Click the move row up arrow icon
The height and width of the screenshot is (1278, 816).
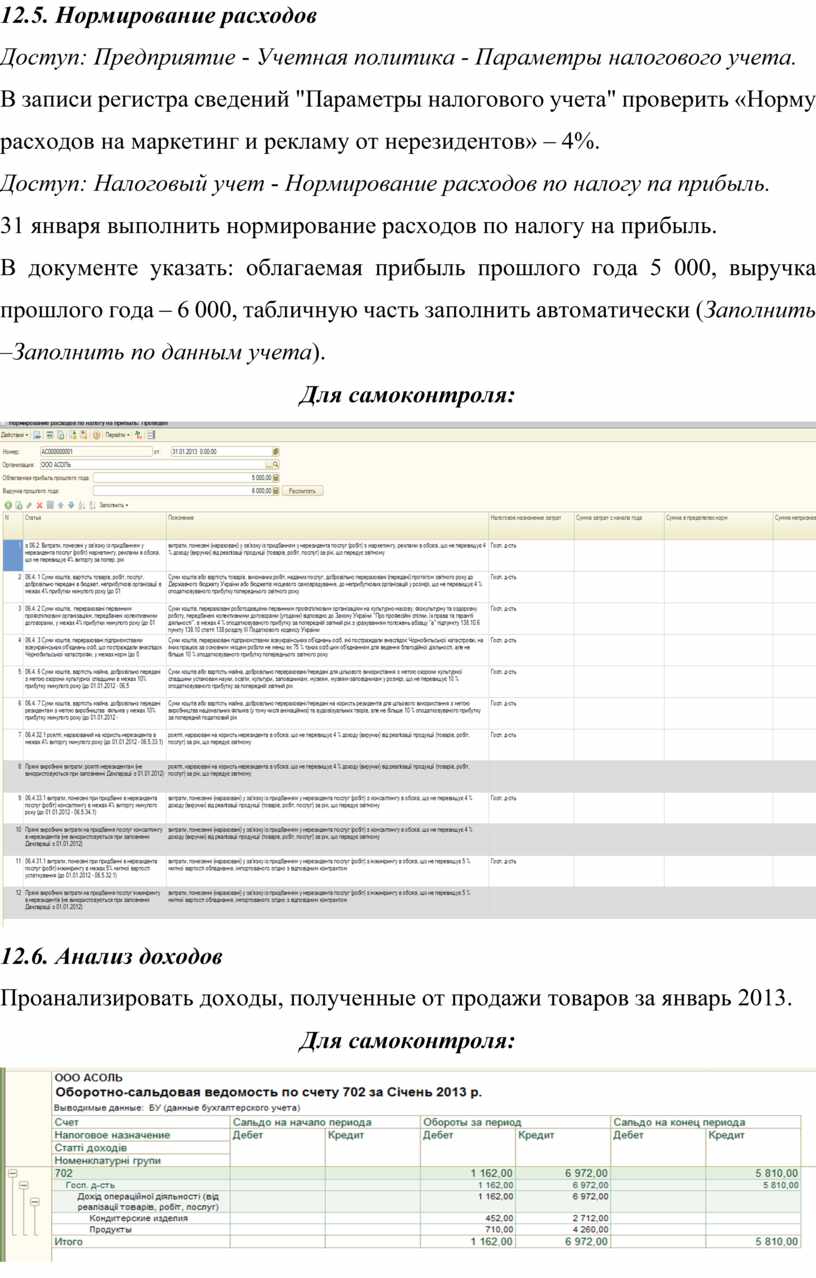click(x=60, y=505)
